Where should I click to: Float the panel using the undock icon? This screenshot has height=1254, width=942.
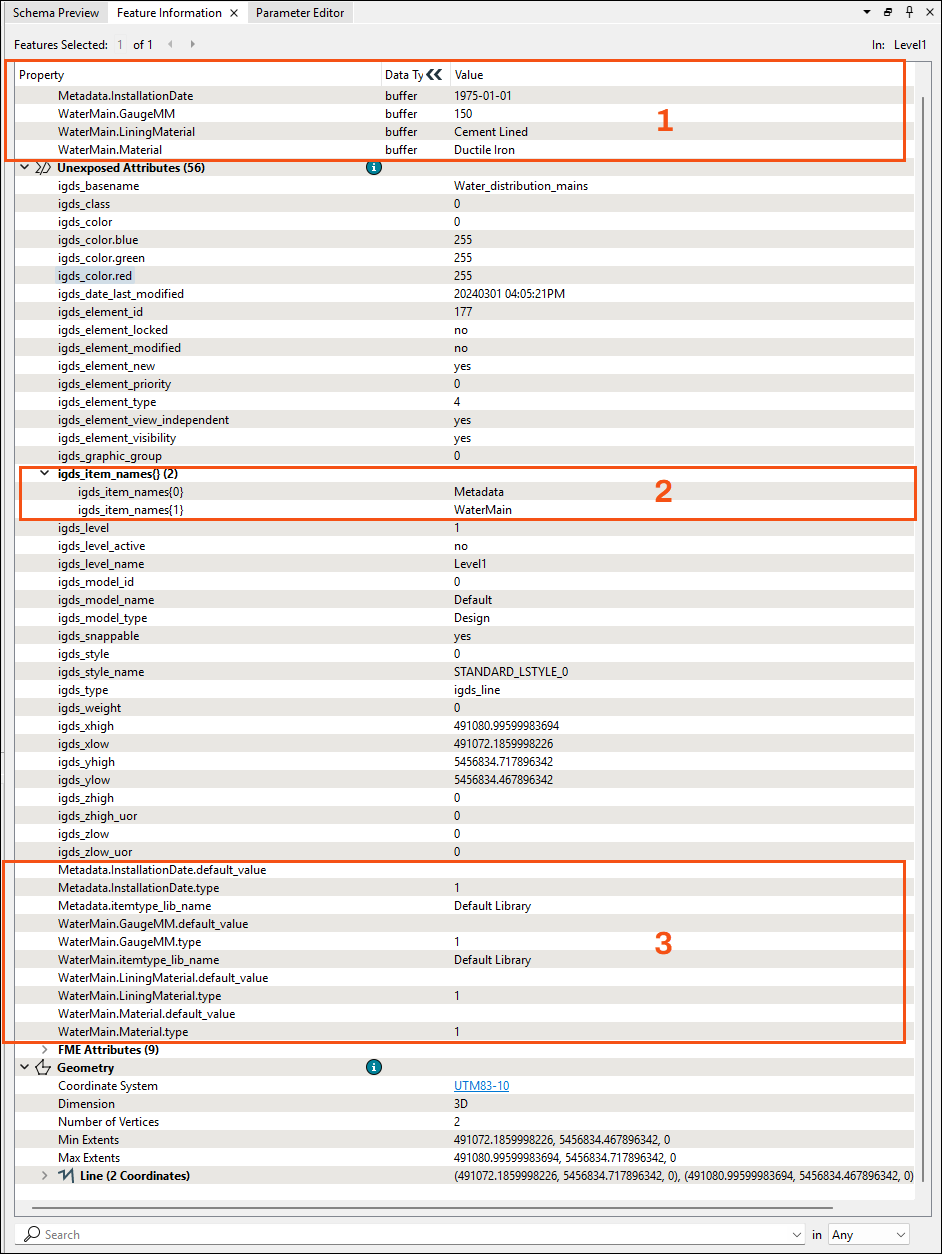[887, 12]
